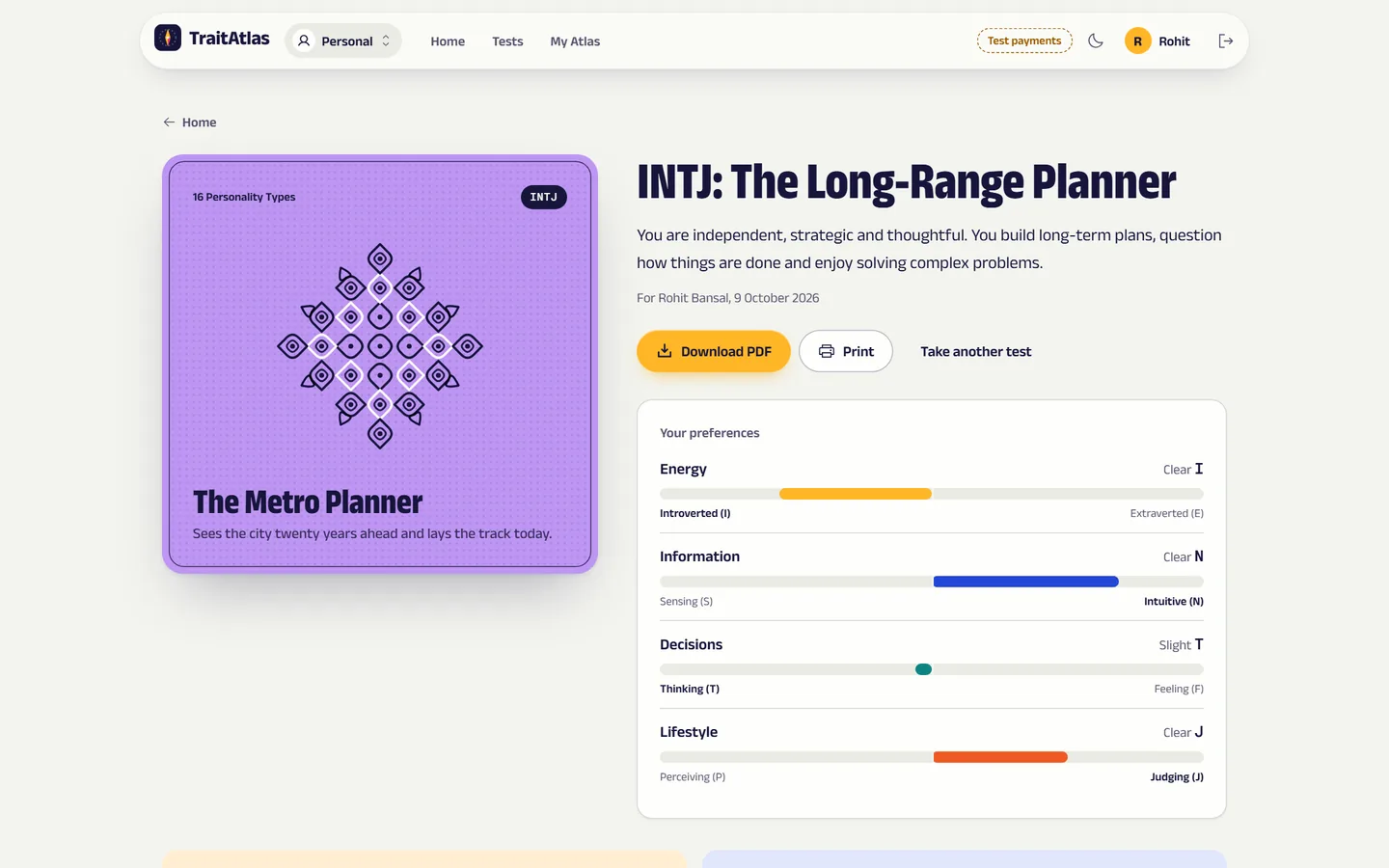Click the 'Sensing (S)' label

(687, 601)
